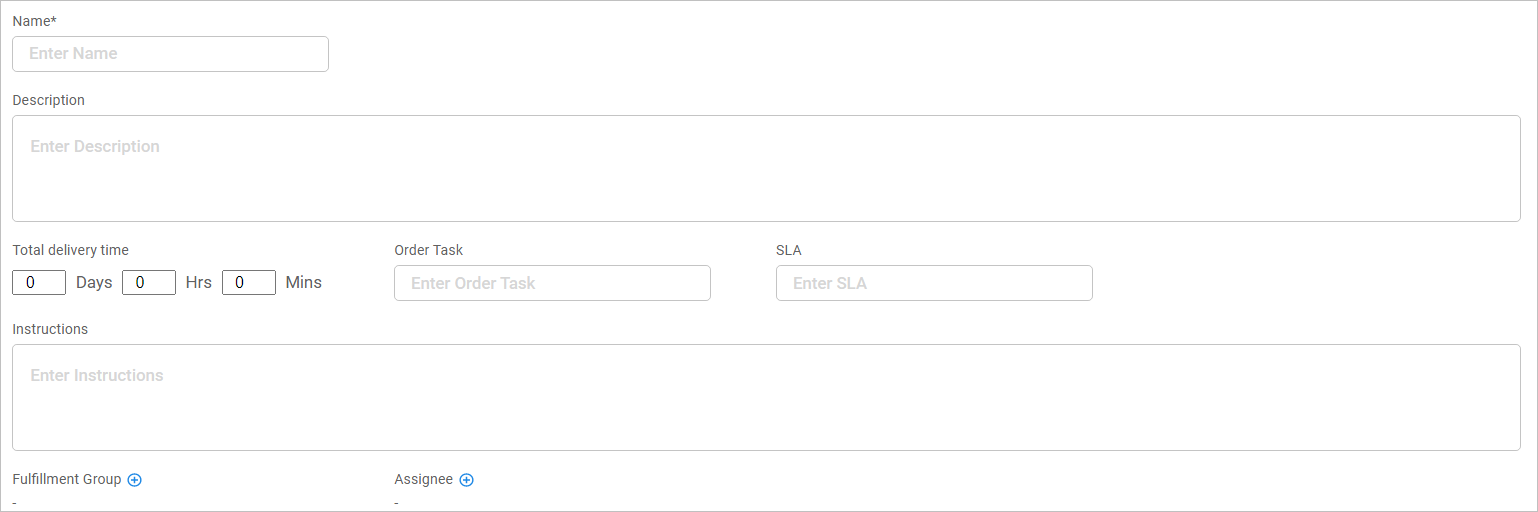Screen dimensions: 1538x512
Task: Click the Assignee add icon
Action: [x=466, y=480]
